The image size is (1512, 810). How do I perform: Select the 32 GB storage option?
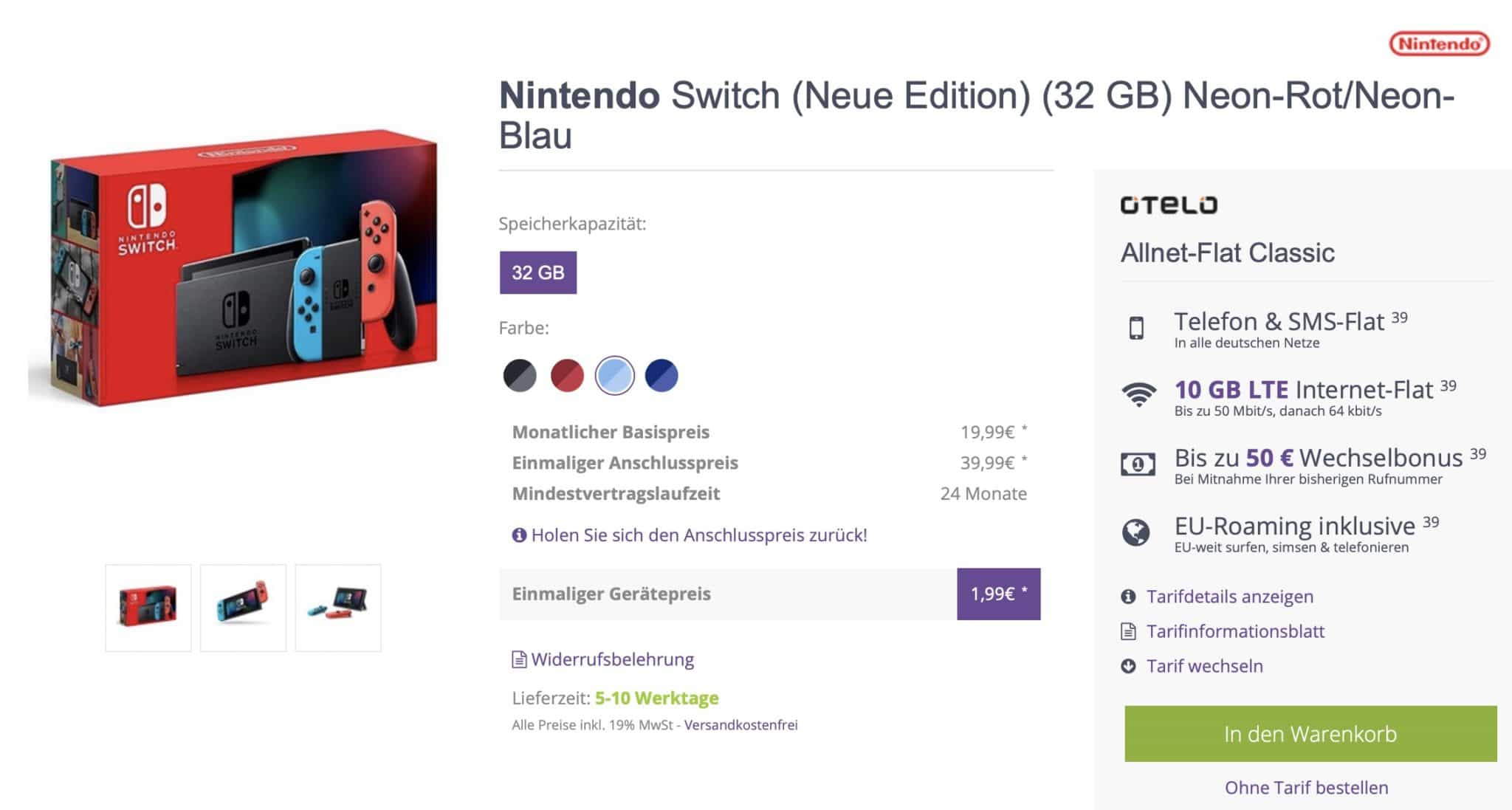(x=538, y=272)
